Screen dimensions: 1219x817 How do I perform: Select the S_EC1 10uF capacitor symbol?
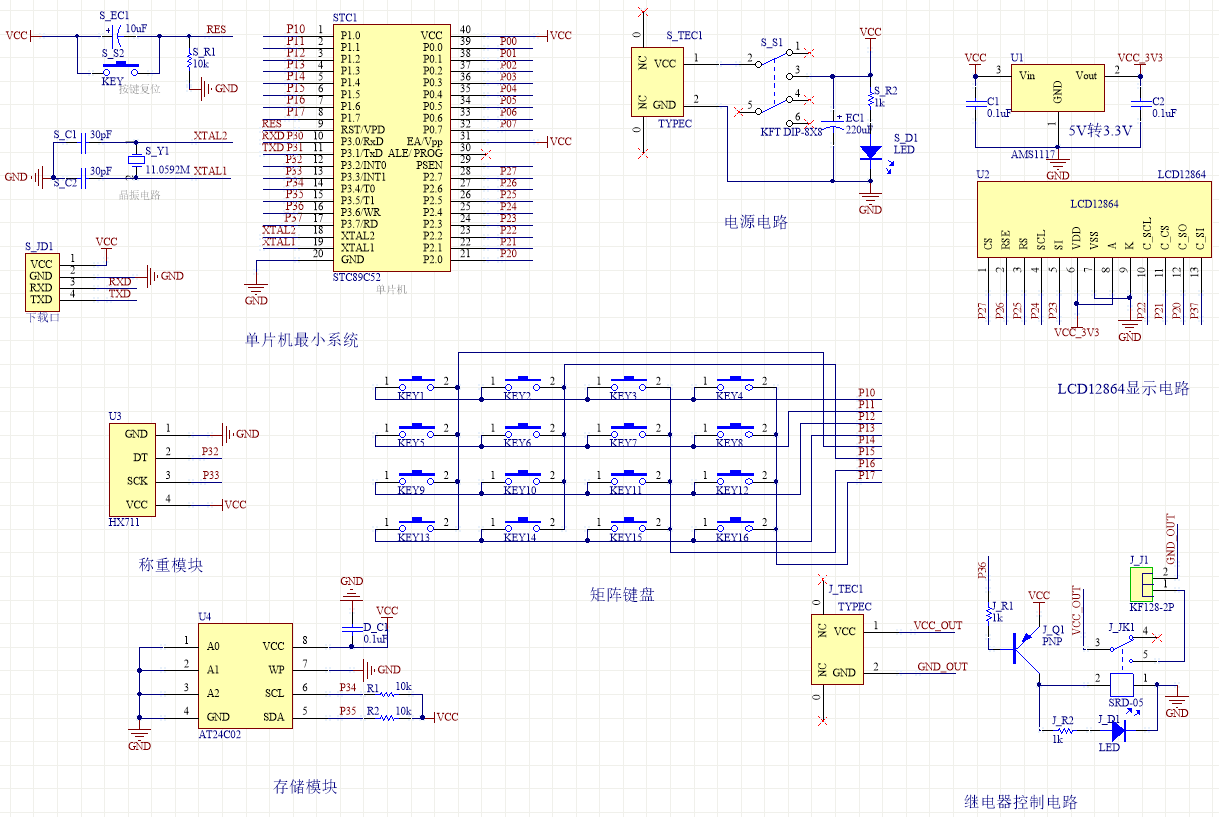115,36
